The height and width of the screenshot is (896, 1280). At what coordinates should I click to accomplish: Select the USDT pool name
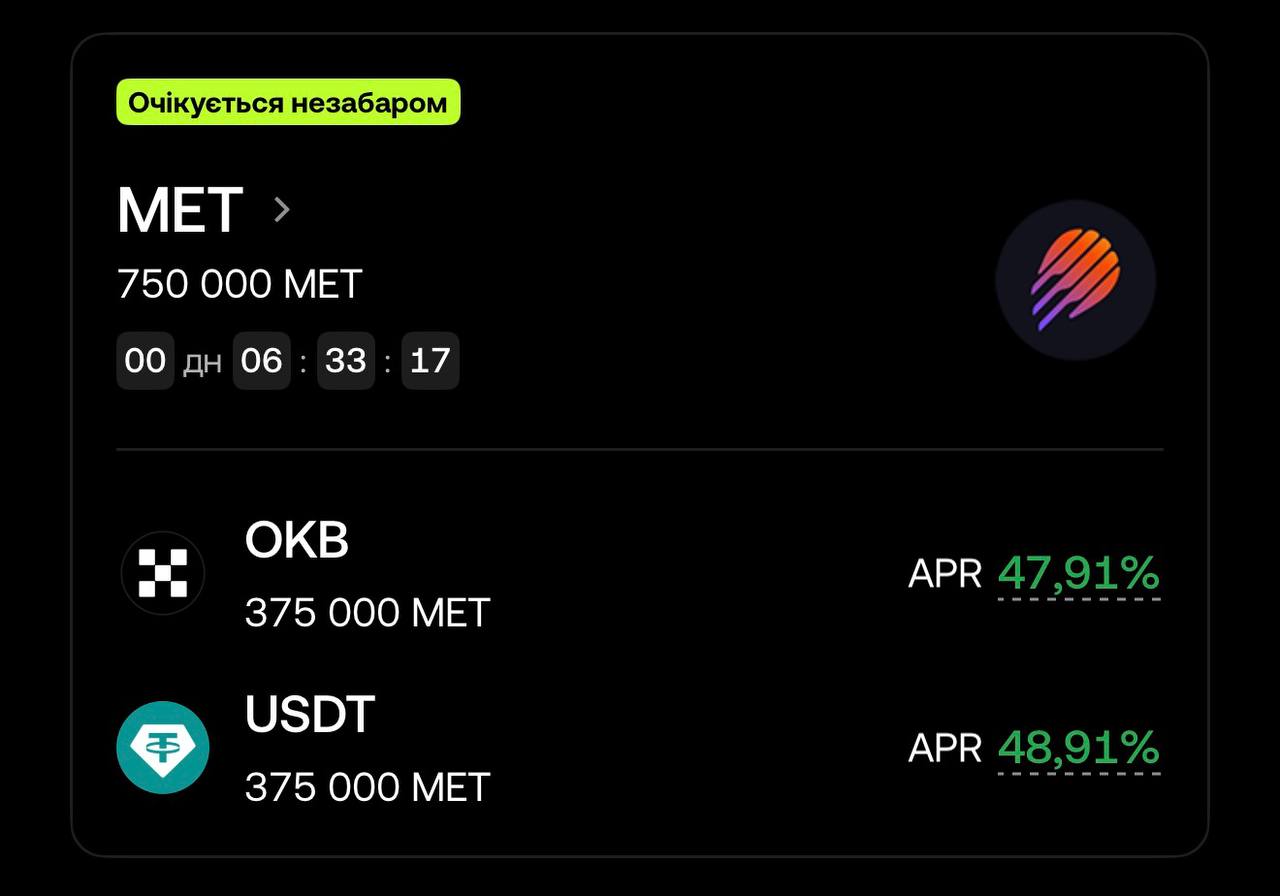pos(310,714)
